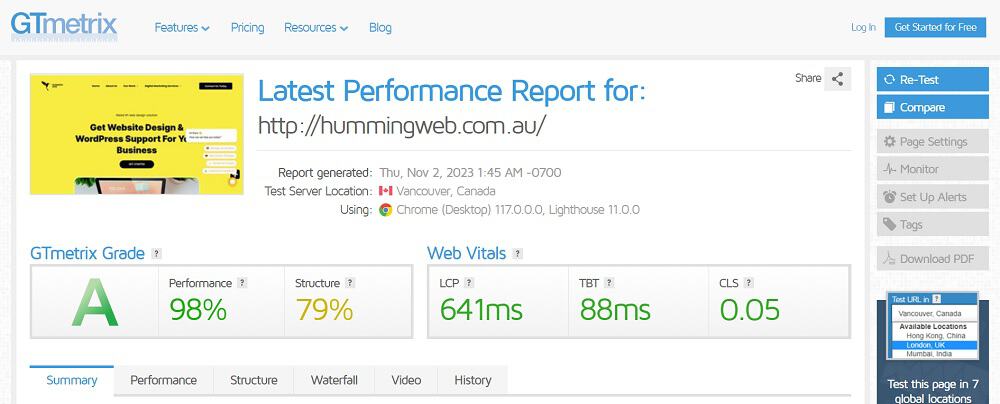Click the Monitor pulse icon

click(889, 170)
